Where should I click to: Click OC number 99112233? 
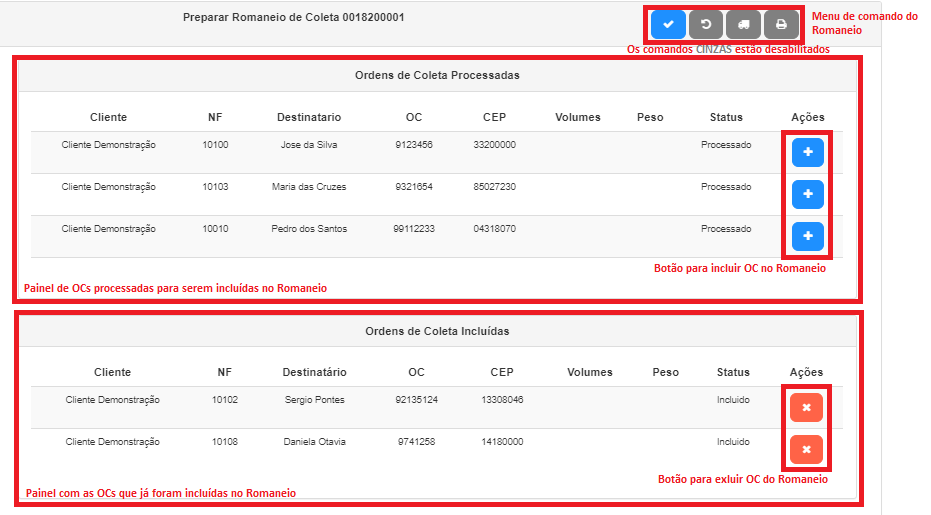pos(414,229)
